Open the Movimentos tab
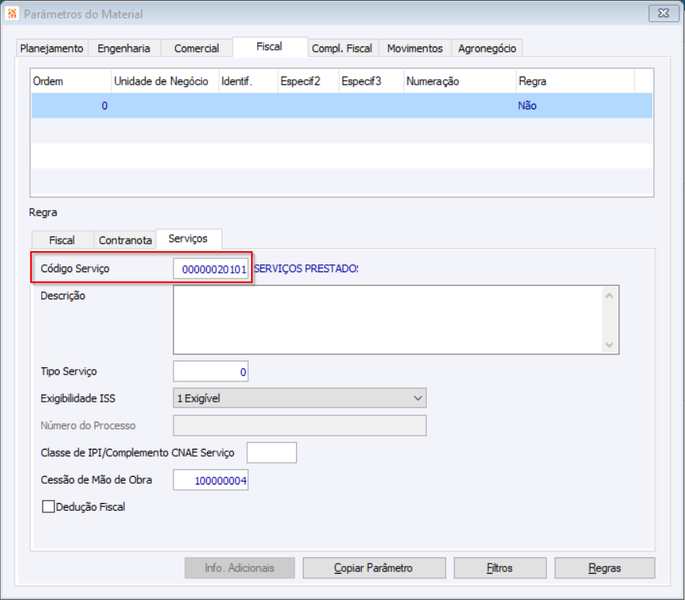Viewport: 685px width, 600px height. click(415, 48)
